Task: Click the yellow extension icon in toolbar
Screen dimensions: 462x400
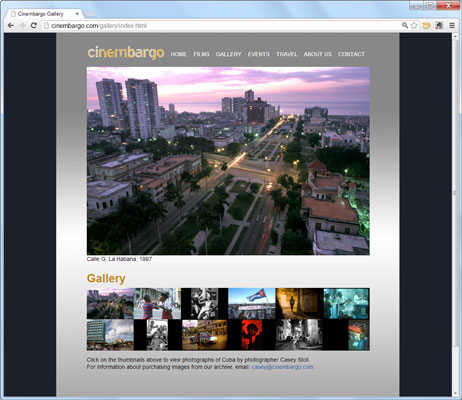Action: click(x=426, y=25)
